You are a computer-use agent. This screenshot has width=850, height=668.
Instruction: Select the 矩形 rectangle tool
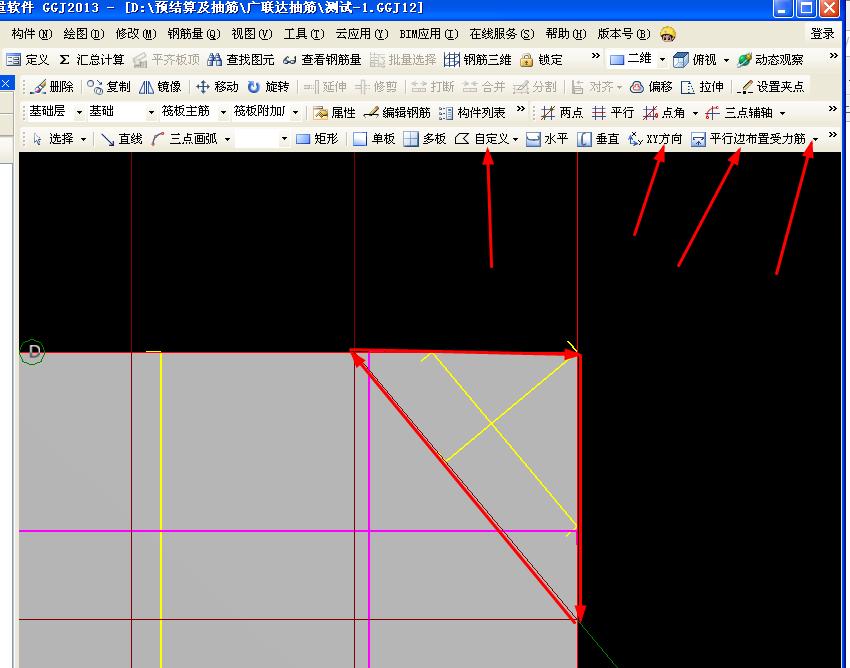(317, 139)
